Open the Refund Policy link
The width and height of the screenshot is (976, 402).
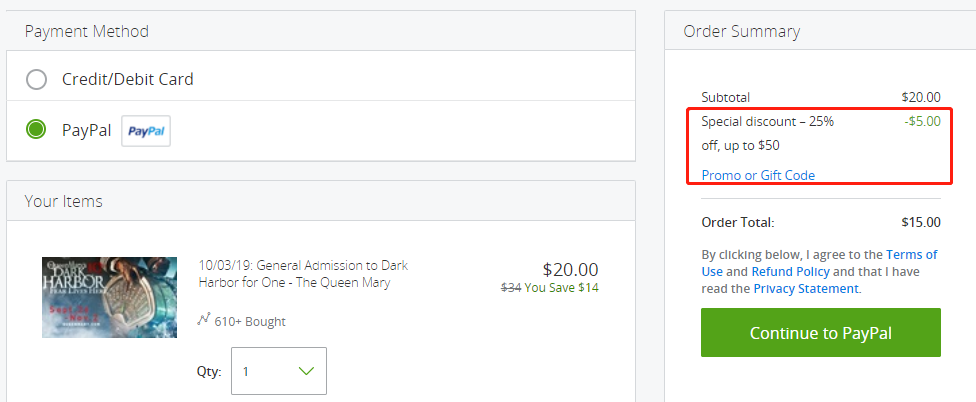pyautogui.click(x=791, y=272)
